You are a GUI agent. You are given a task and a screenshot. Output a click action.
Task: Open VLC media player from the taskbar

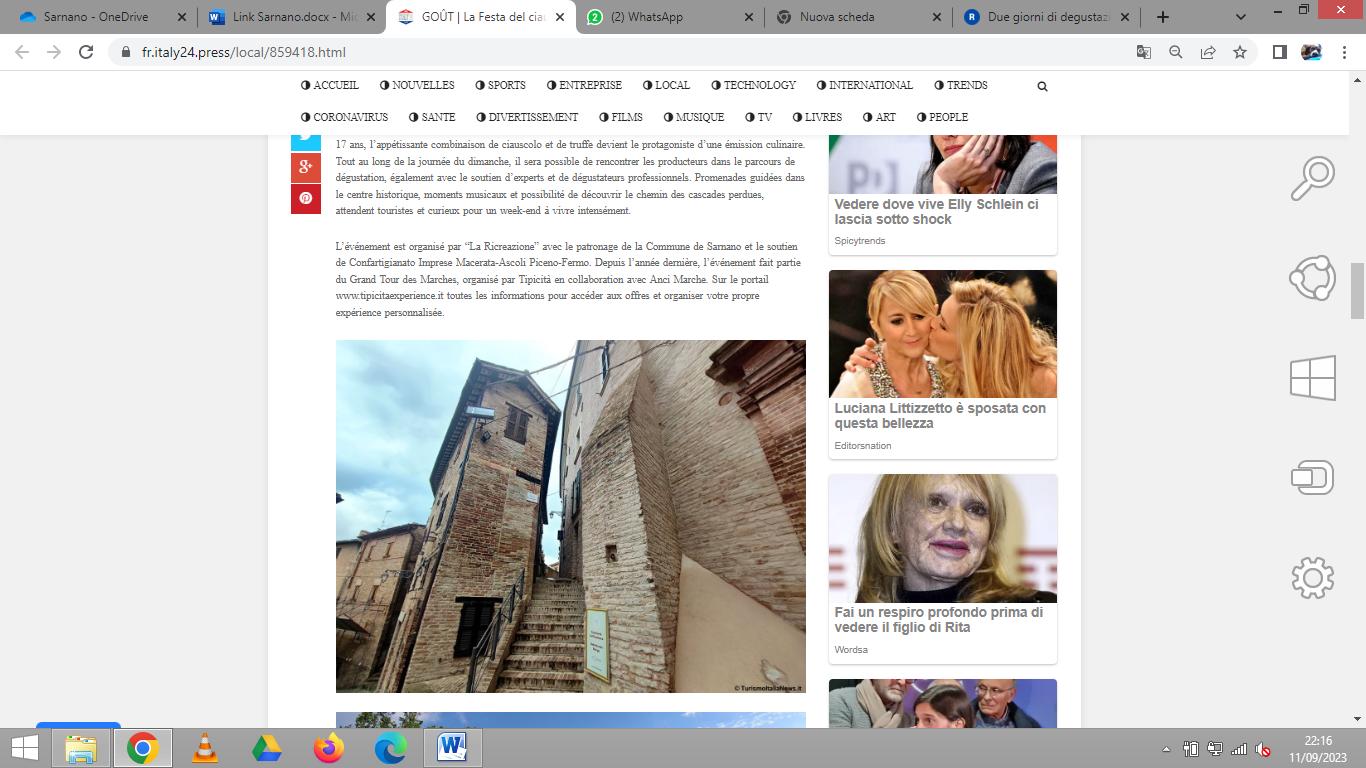point(205,748)
